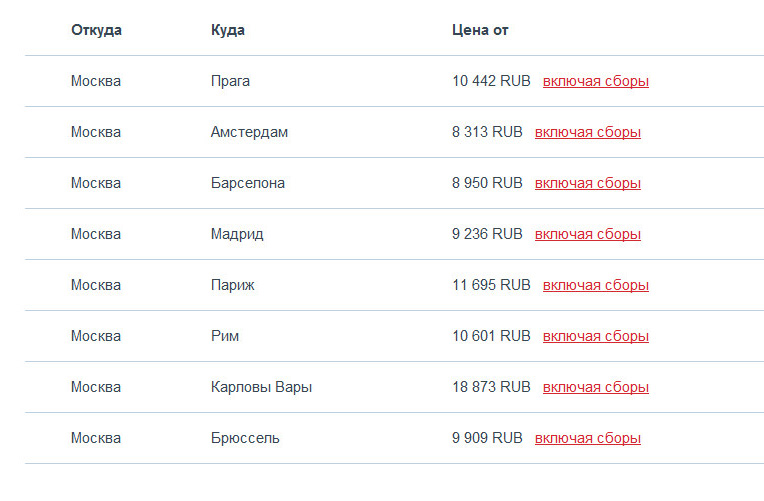Screen dimensions: 764x501
Task: Open 'включая сборы' link for Брюссель
Action: click(x=588, y=439)
